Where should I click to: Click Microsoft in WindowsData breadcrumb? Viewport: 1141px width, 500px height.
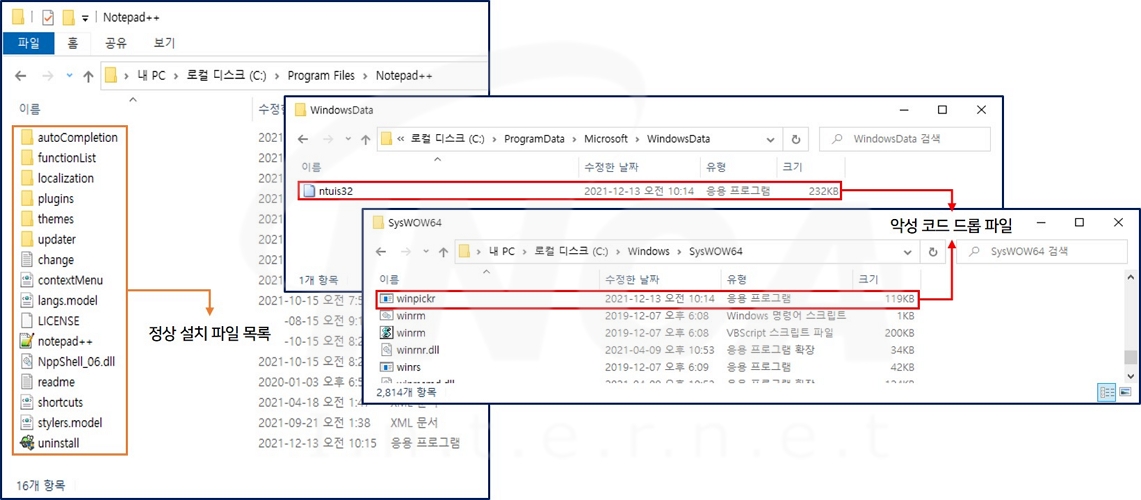605,139
